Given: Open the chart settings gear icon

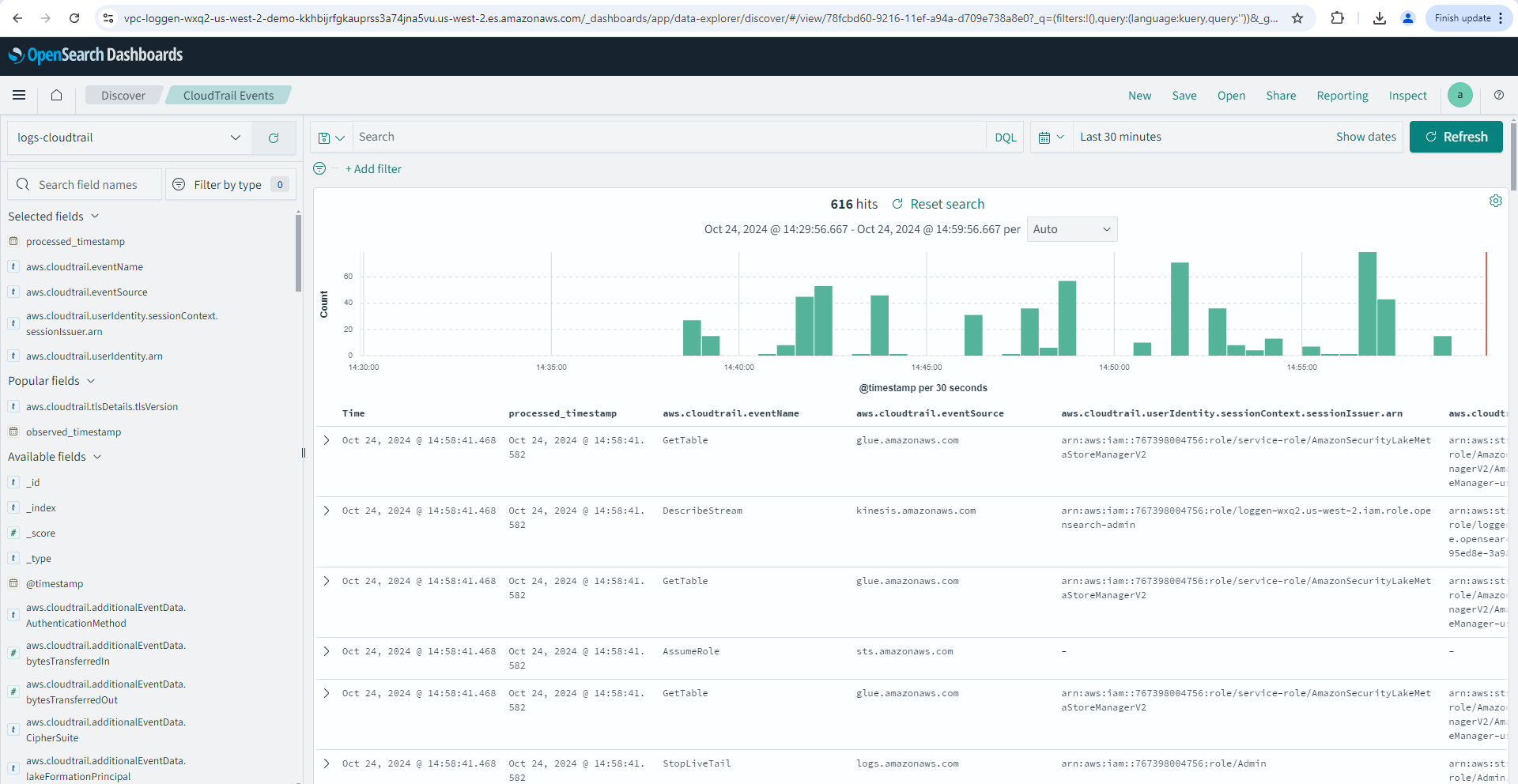Looking at the screenshot, I should [1496, 201].
